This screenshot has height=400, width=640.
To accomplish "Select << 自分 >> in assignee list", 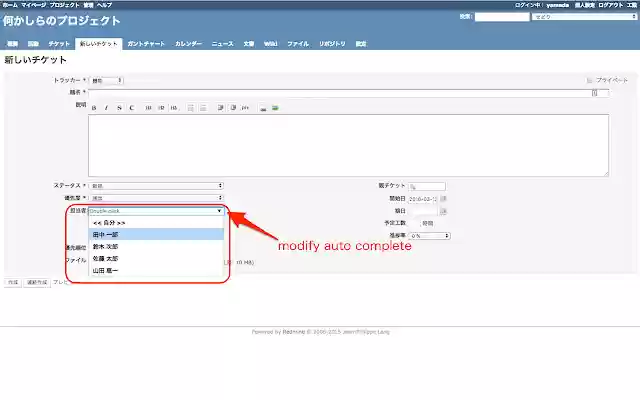I will click(156, 223).
